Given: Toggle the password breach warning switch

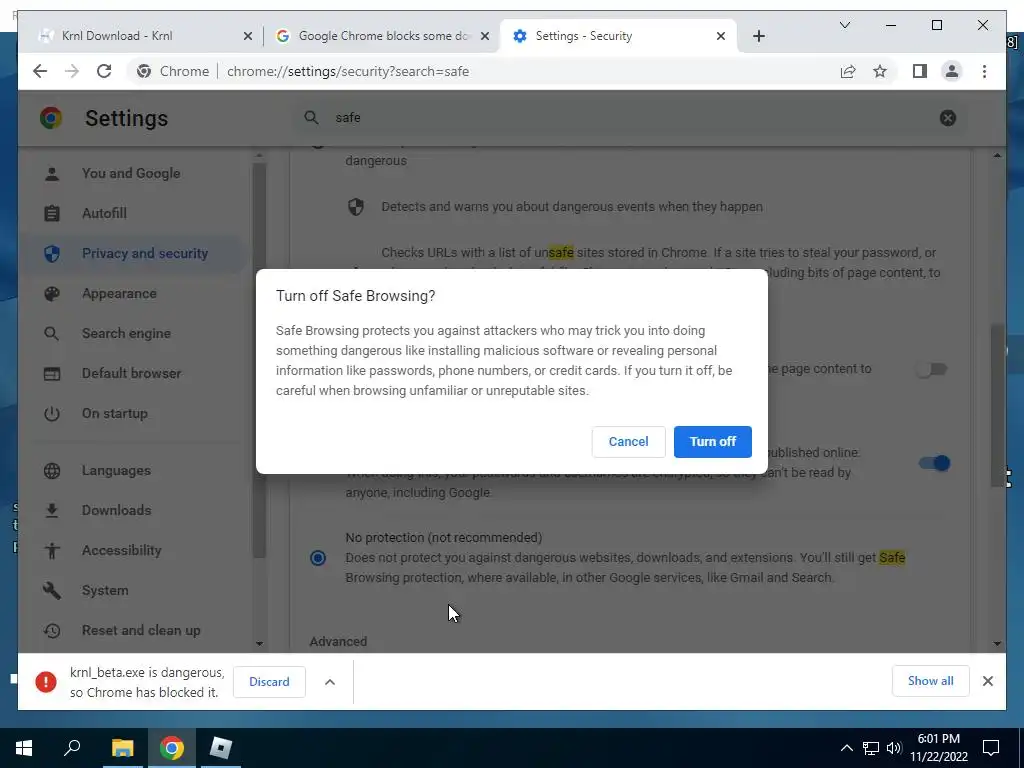Looking at the screenshot, I should [x=934, y=463].
